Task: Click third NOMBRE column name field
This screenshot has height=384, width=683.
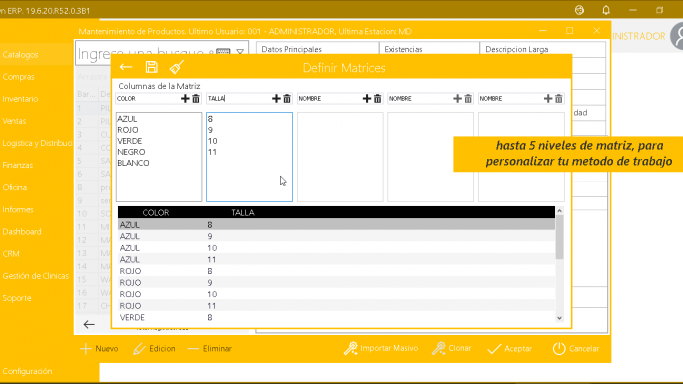Action: point(329,99)
